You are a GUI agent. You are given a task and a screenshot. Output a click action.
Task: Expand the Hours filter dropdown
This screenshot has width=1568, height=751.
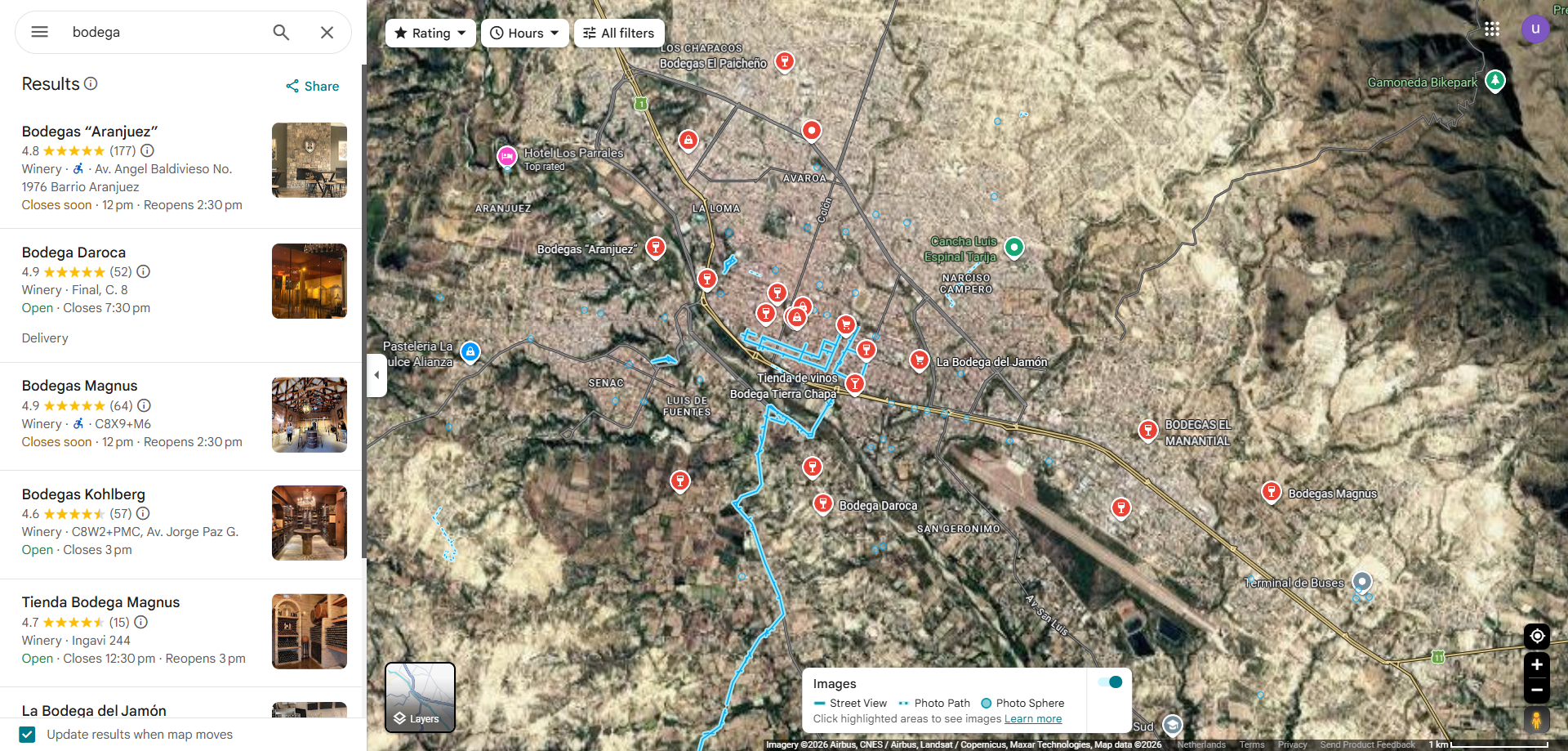tap(525, 33)
